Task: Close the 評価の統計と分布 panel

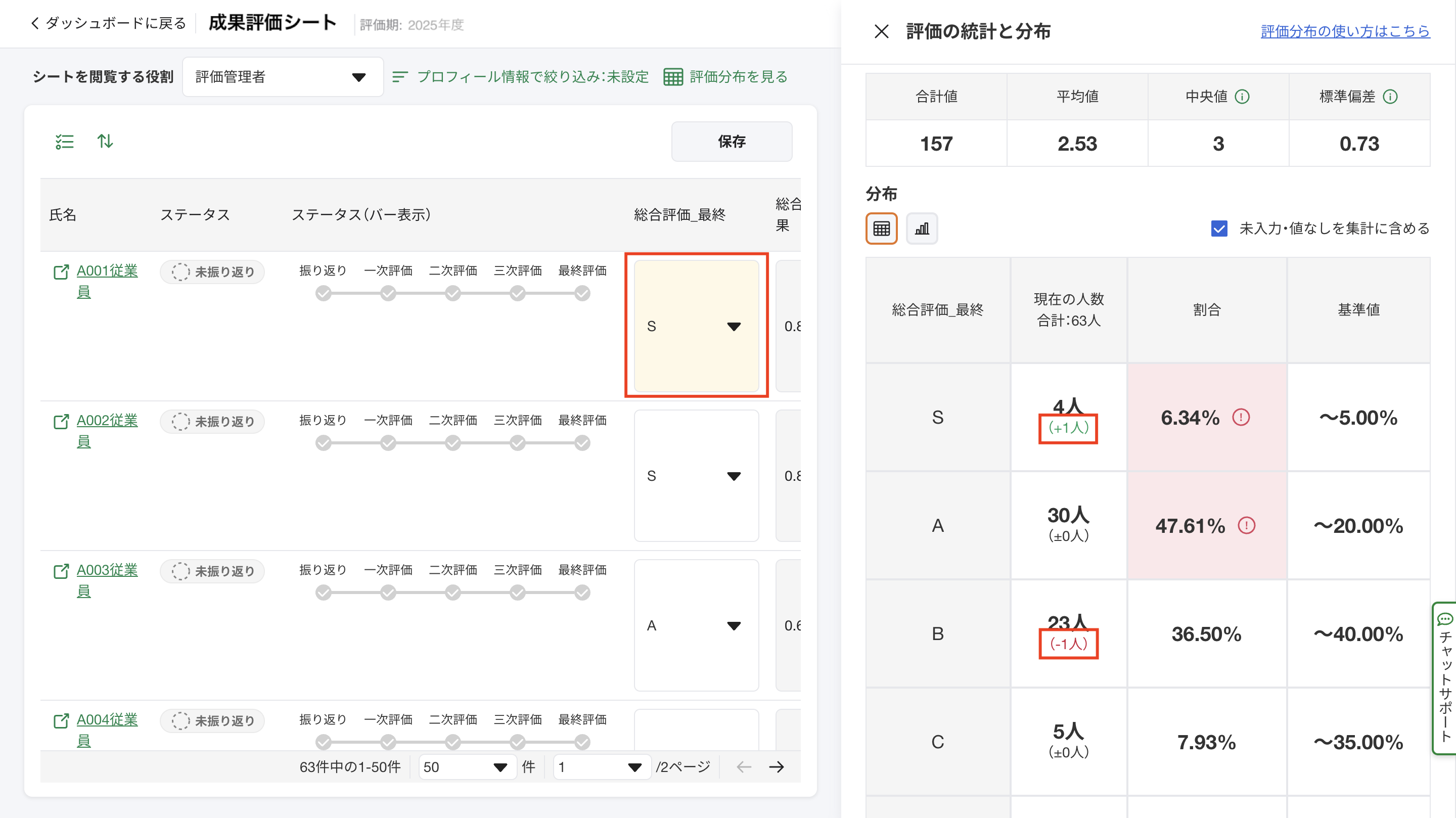Action: tap(881, 32)
